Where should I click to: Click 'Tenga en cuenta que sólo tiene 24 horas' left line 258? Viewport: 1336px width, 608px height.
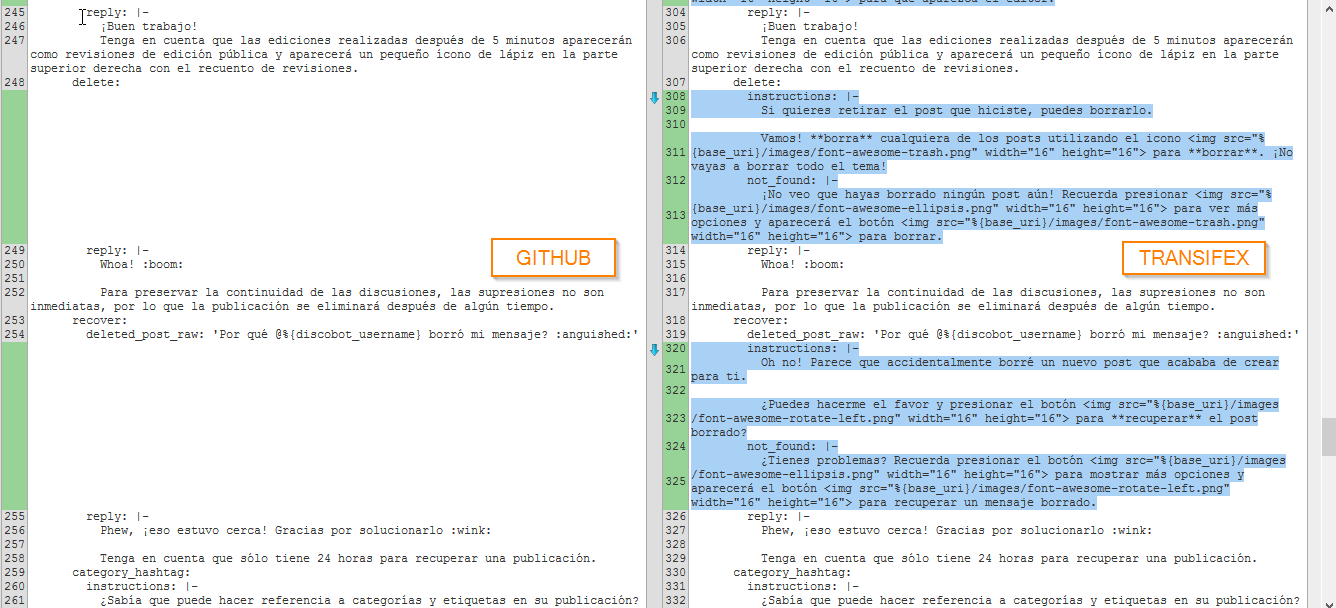pos(236,559)
